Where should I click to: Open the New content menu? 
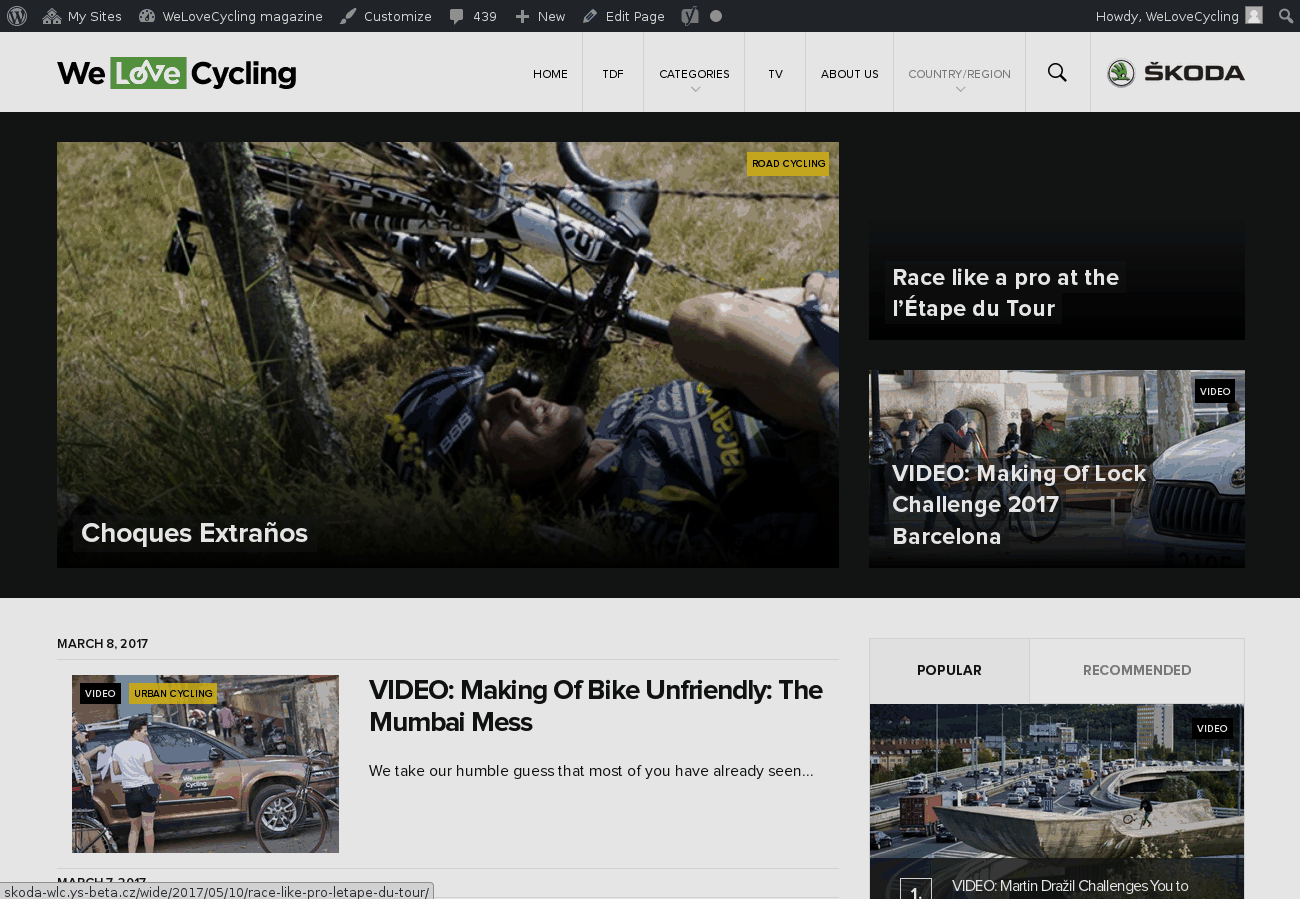click(x=540, y=16)
